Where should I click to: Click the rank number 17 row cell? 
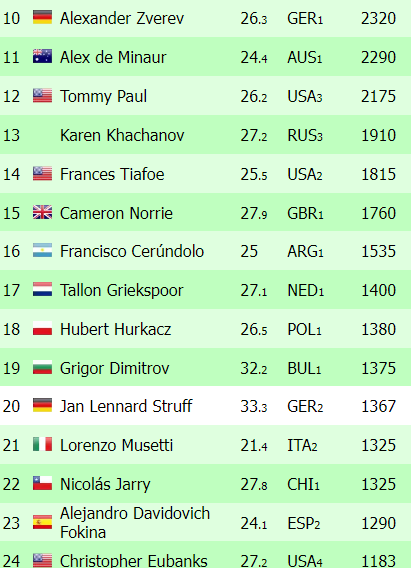pos(11,291)
